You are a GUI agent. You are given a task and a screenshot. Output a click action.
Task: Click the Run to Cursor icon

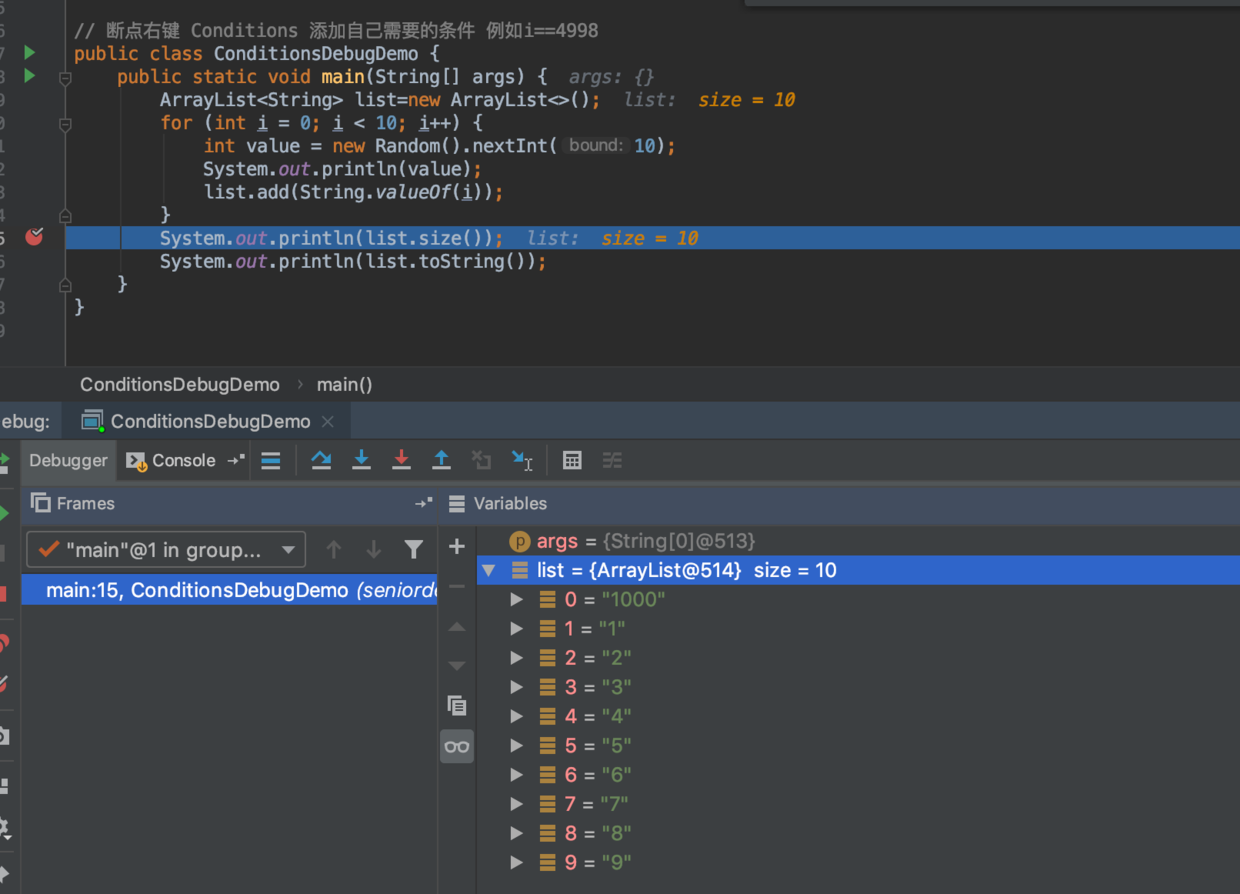[x=522, y=460]
